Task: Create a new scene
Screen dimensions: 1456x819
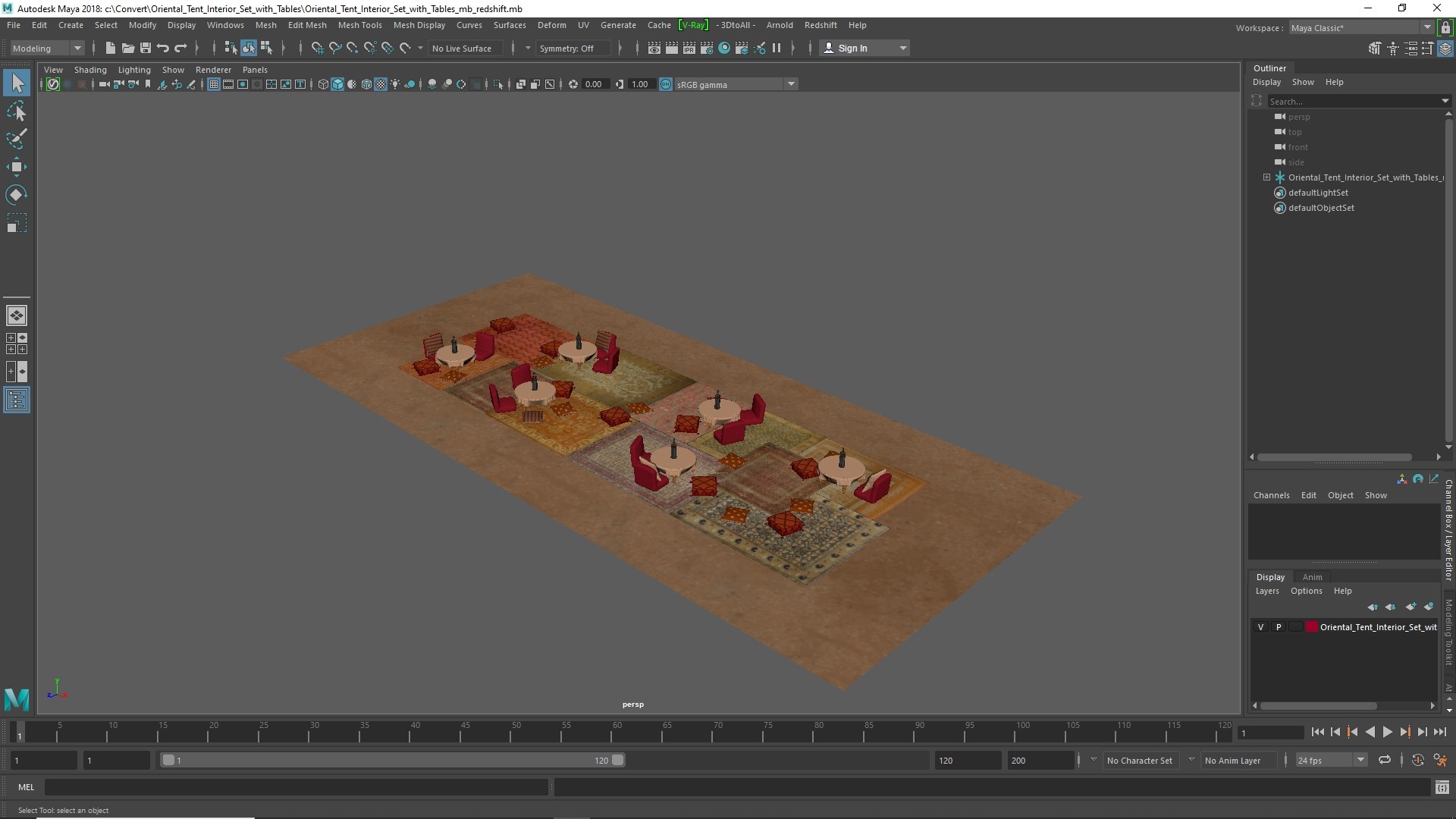Action: pos(111,48)
